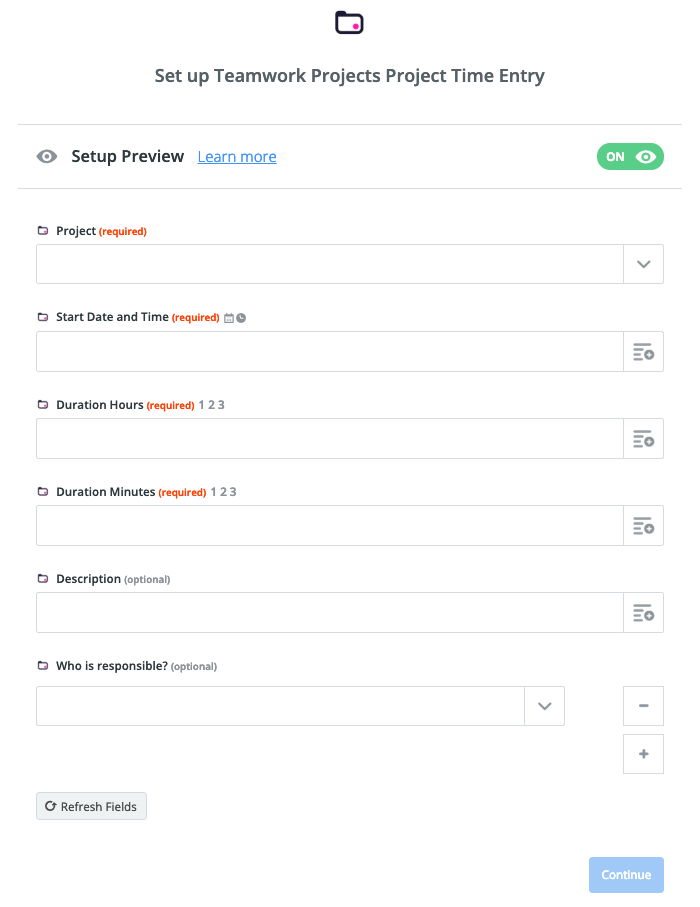Click the eye icon beside Setup Preview
The image size is (700, 907).
47,157
